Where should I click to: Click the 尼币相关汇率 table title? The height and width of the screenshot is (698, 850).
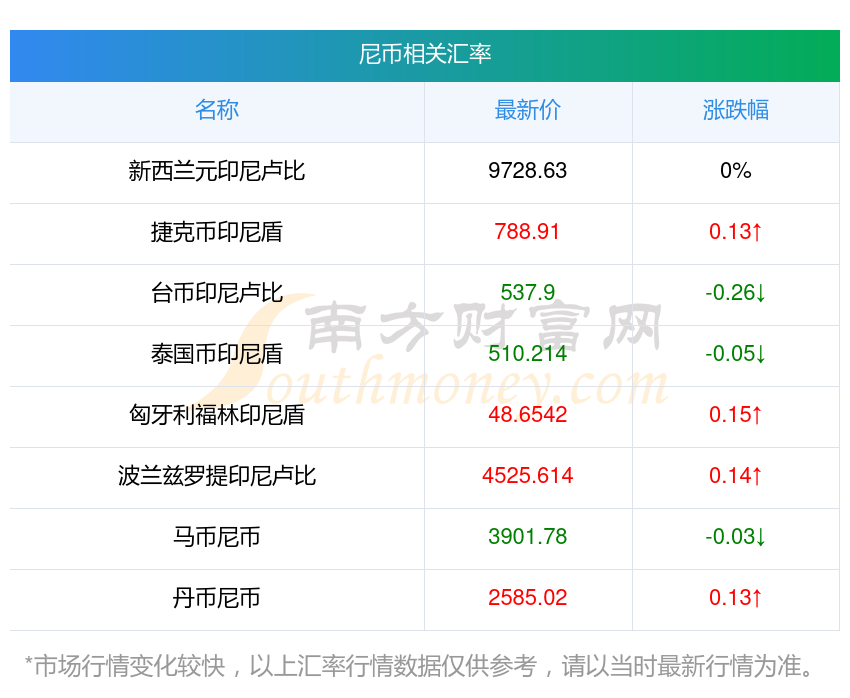click(424, 55)
